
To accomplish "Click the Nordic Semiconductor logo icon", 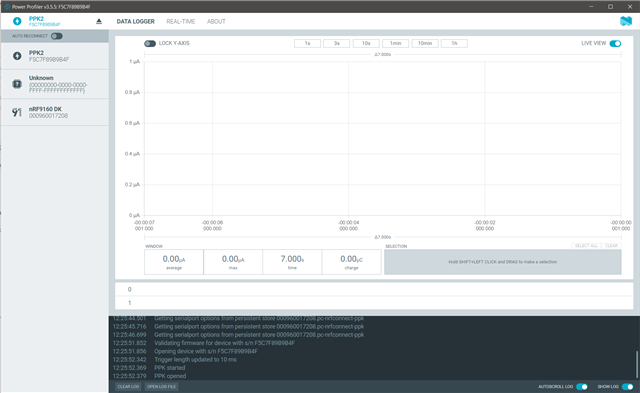I will coord(626,21).
